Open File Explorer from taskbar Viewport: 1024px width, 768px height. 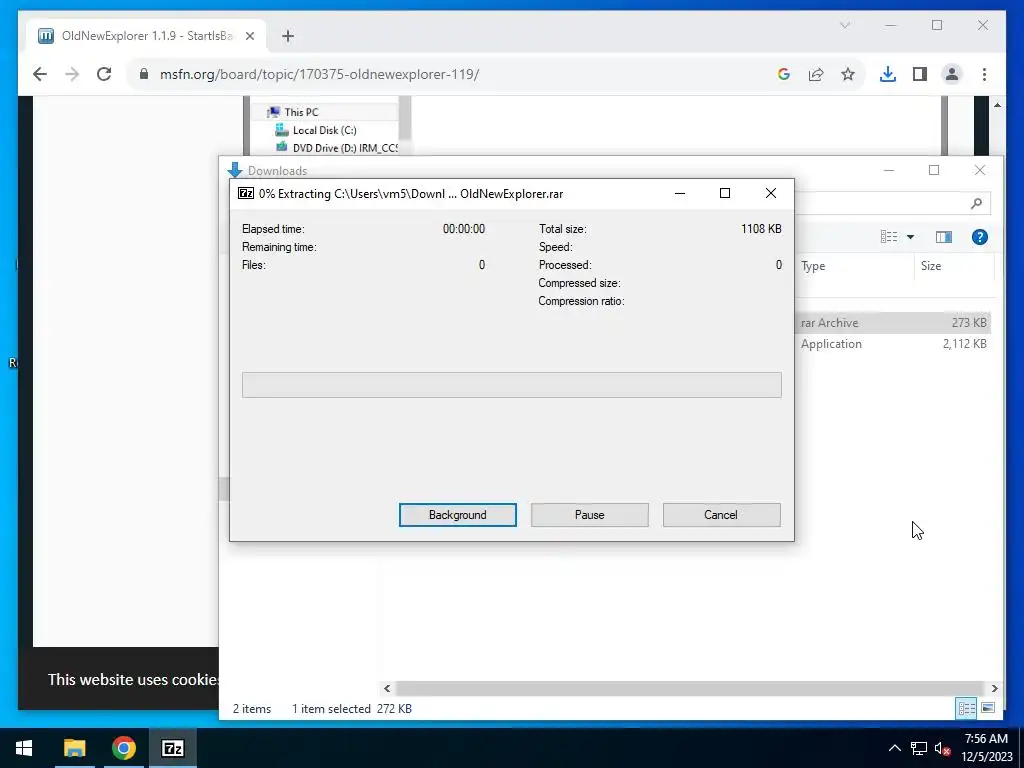tap(74, 748)
